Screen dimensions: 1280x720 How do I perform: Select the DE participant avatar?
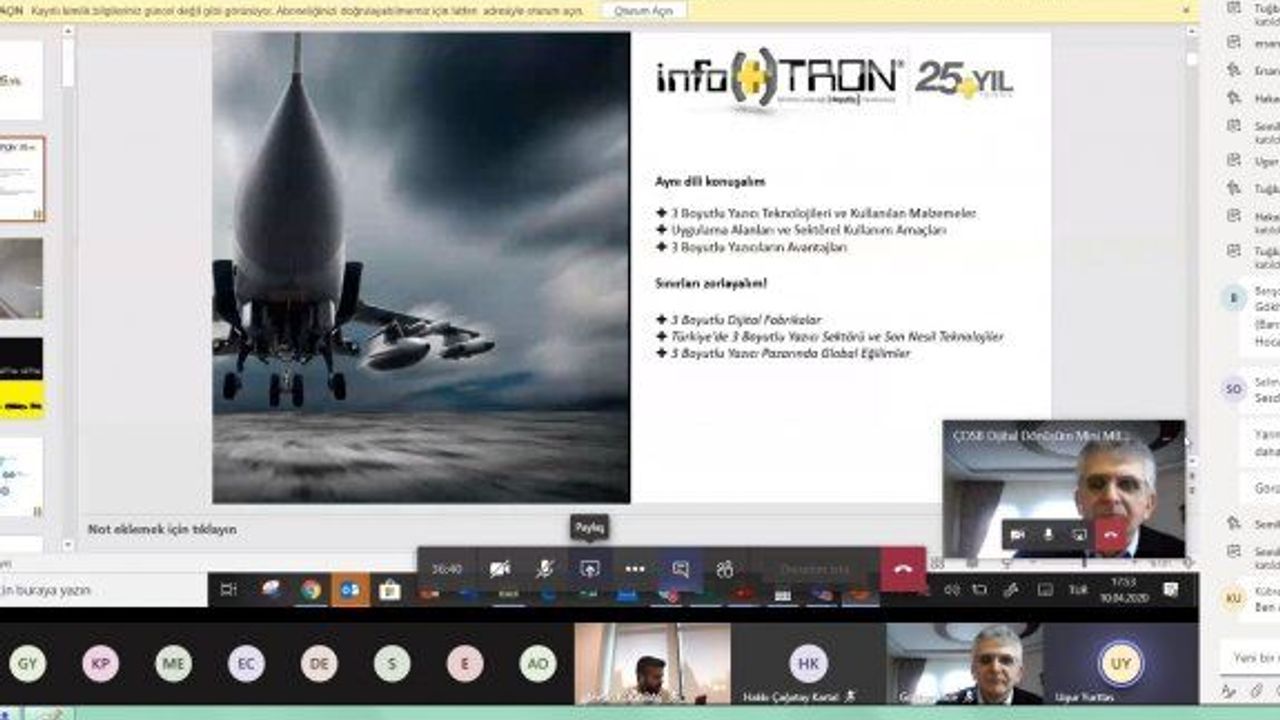319,663
